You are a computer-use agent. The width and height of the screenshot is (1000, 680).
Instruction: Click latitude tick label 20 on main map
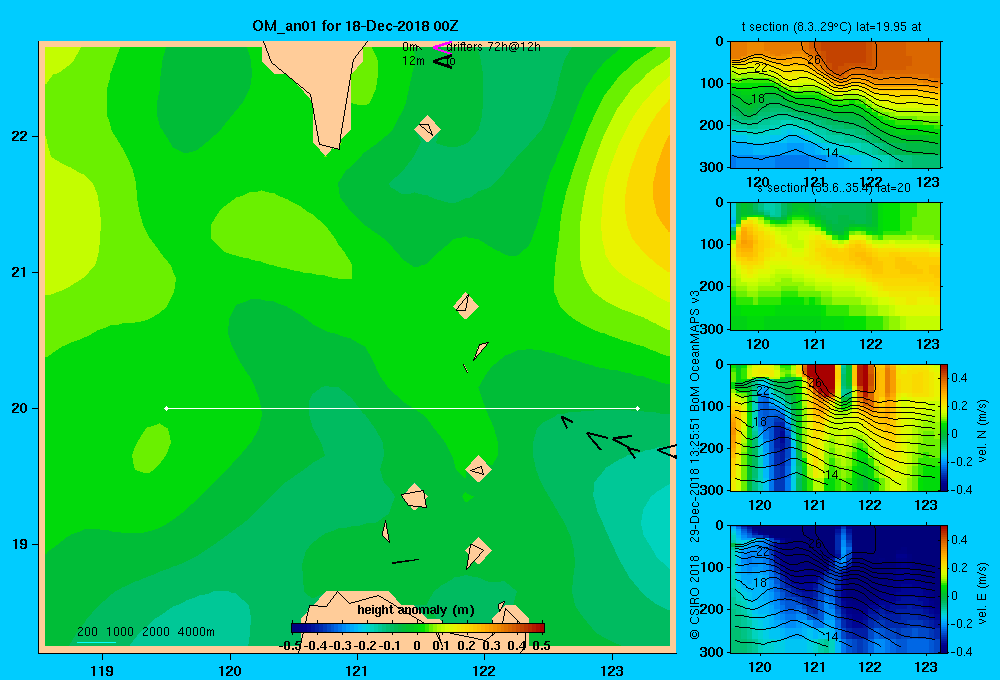(20, 408)
